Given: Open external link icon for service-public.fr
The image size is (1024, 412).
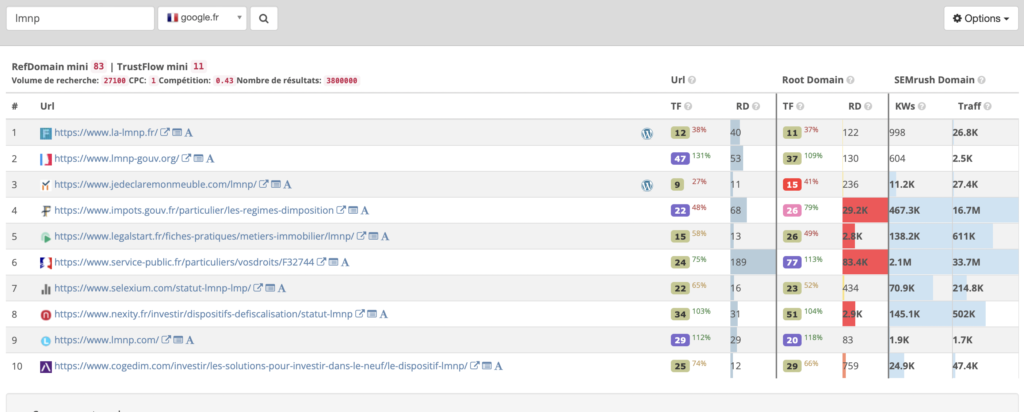Looking at the screenshot, I should 321,262.
